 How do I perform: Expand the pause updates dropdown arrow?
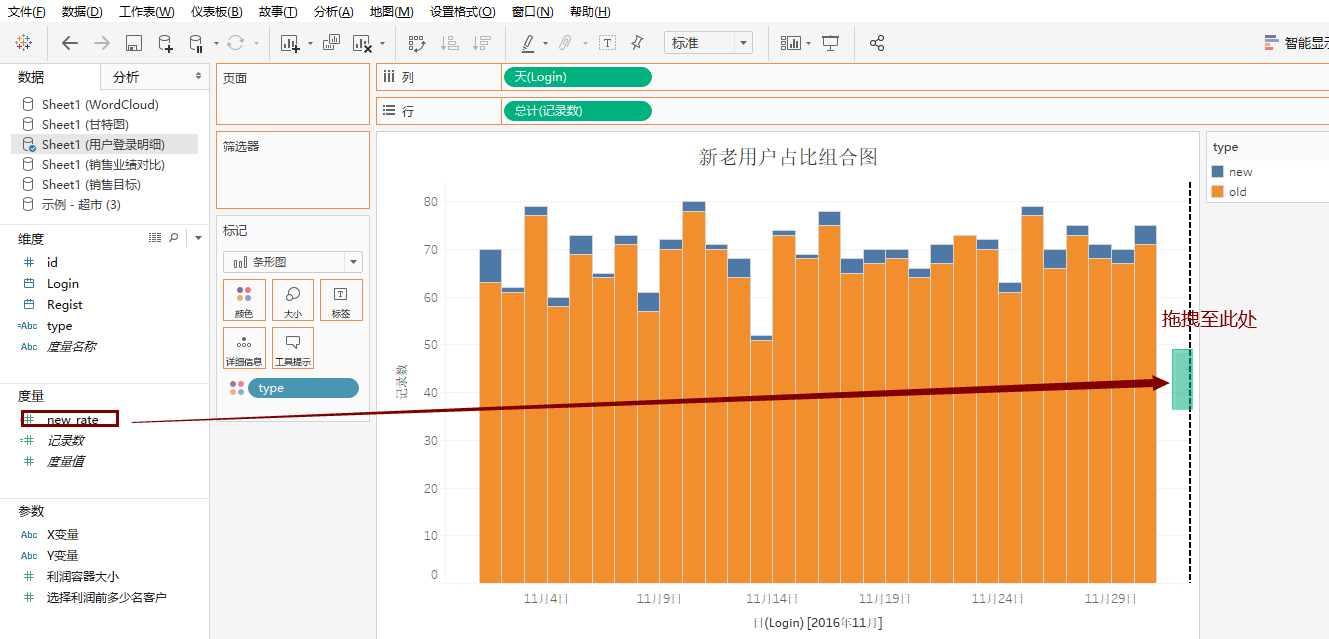(214, 44)
